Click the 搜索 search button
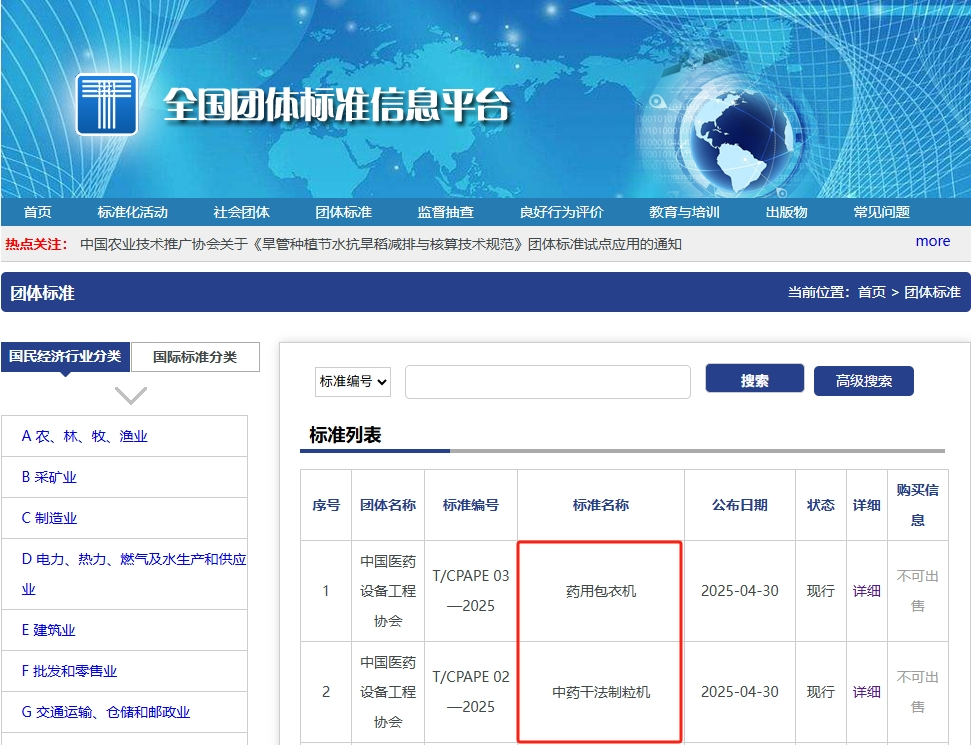 [754, 379]
